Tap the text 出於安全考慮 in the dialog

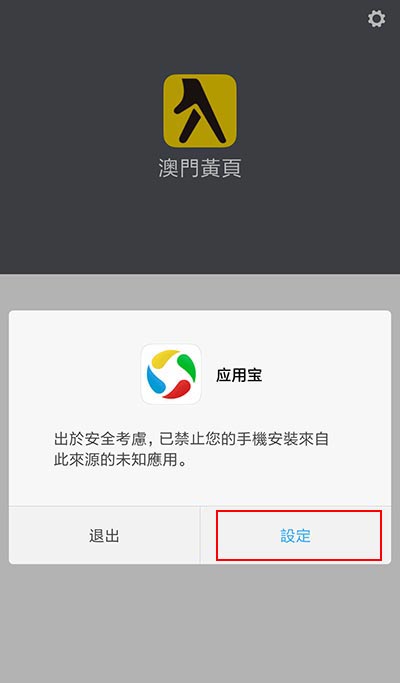point(100,439)
